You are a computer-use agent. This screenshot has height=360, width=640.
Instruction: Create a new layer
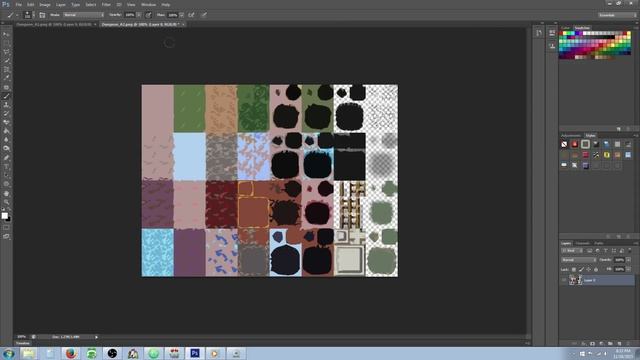(x=619, y=344)
